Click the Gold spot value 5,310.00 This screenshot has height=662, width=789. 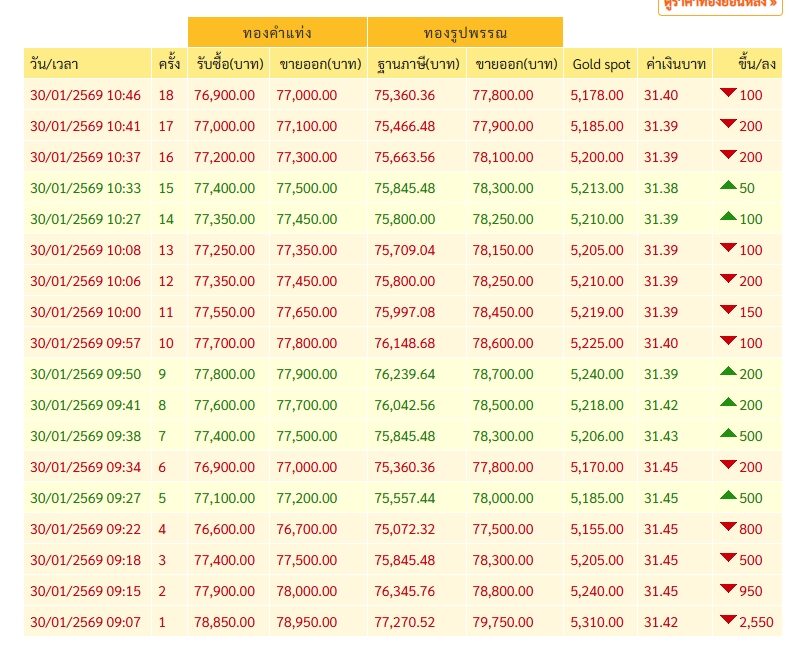click(x=597, y=622)
